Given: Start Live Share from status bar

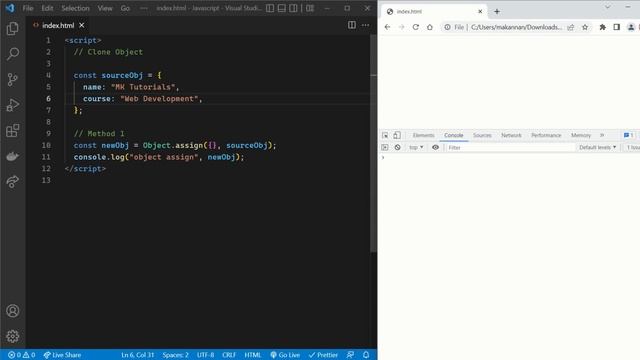Looking at the screenshot, I should (62, 355).
